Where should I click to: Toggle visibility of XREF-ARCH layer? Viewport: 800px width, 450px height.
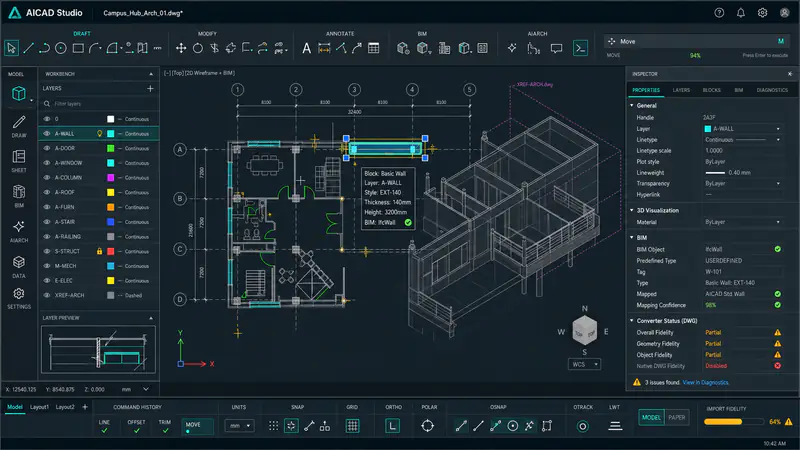tap(47, 295)
